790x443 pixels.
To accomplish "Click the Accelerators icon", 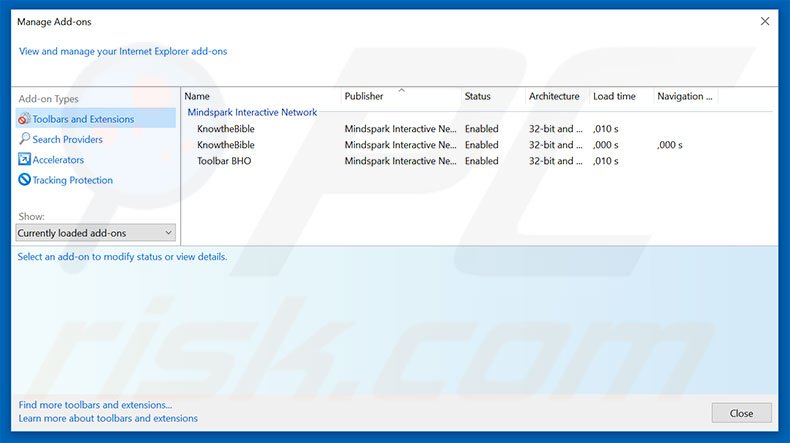I will pyautogui.click(x=24, y=159).
